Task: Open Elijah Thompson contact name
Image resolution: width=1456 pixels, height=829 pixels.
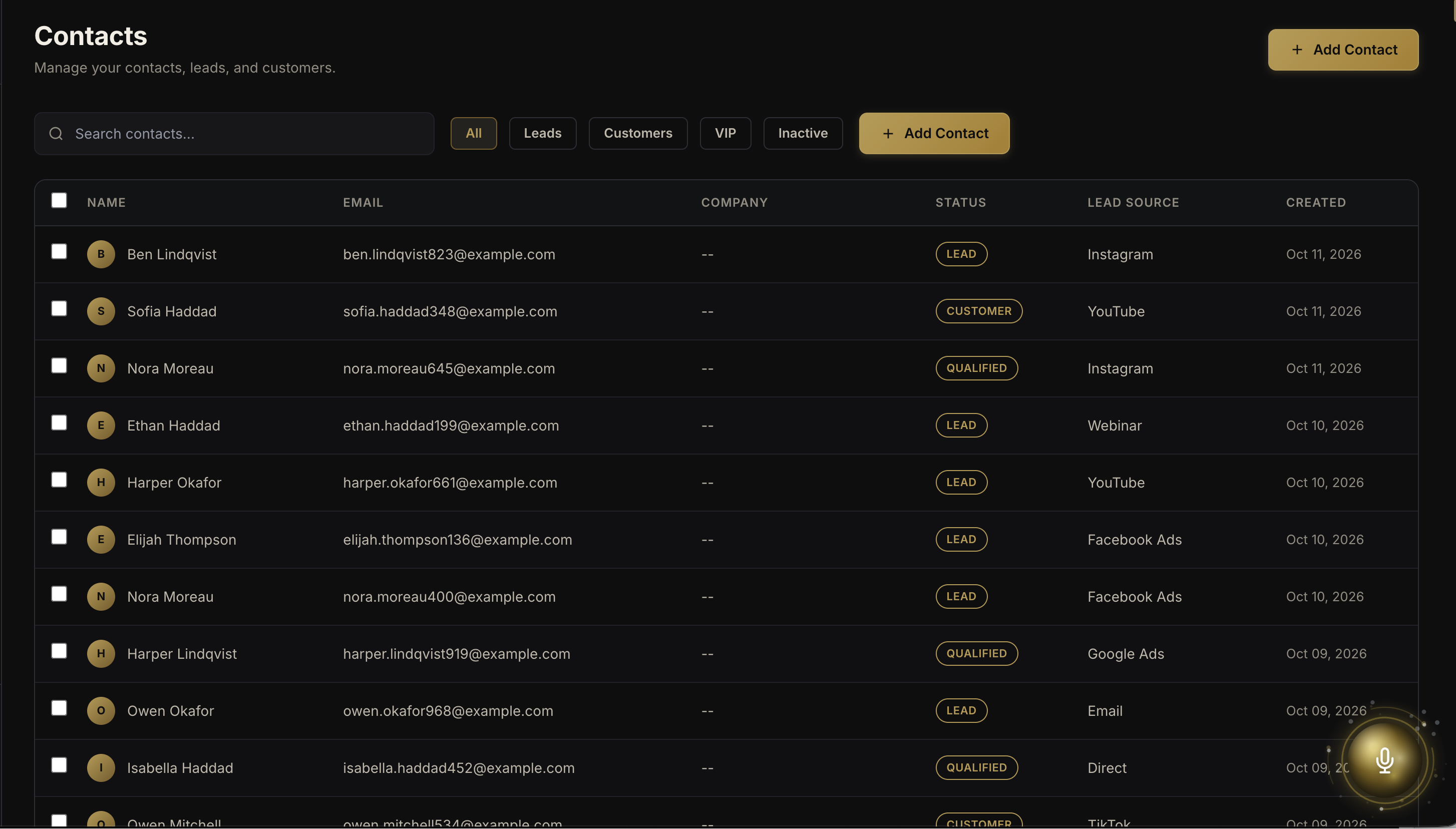Action: [182, 540]
